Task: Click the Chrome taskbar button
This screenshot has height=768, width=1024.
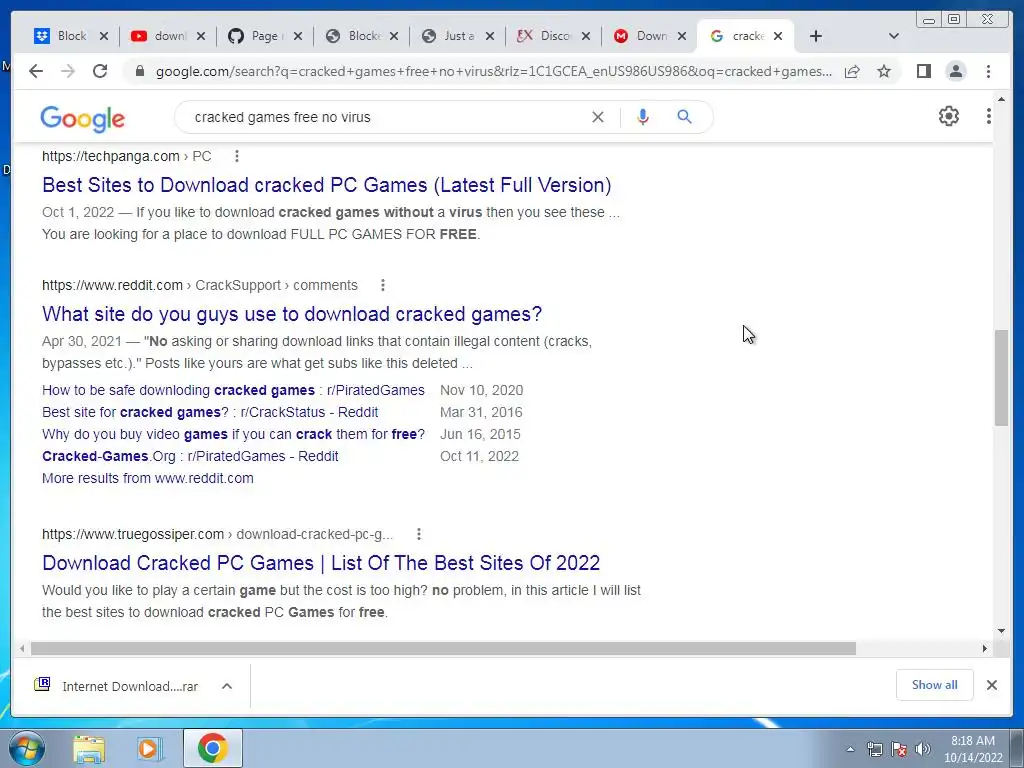Action: point(212,748)
